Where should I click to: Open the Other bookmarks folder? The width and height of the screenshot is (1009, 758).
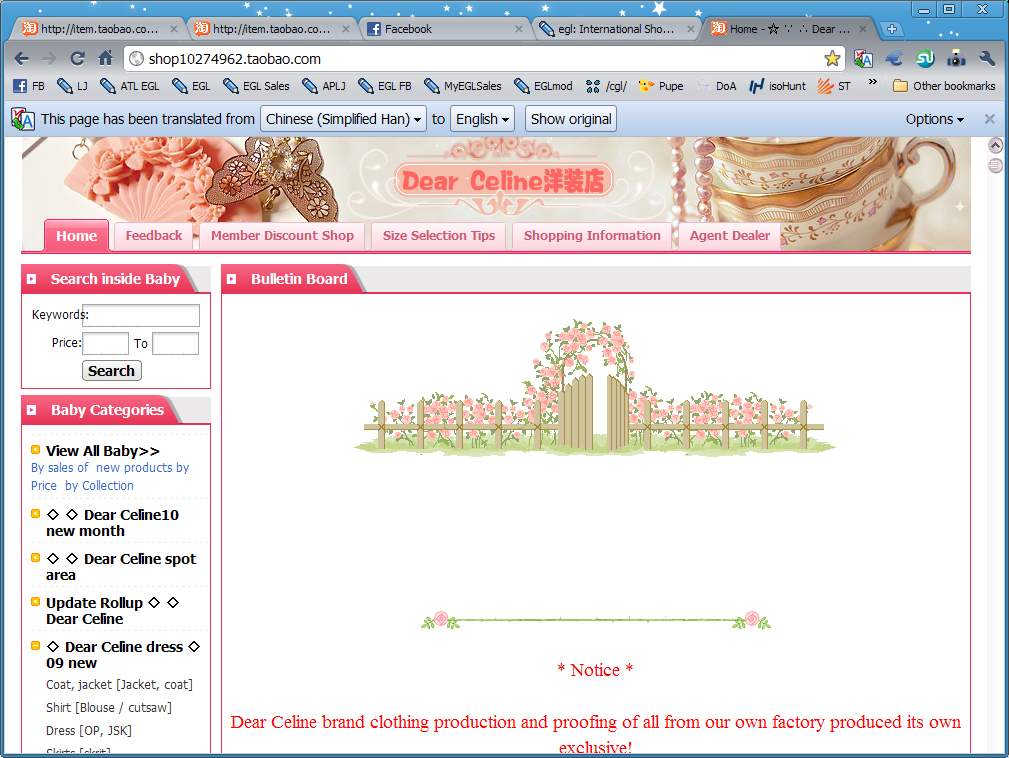(x=944, y=86)
